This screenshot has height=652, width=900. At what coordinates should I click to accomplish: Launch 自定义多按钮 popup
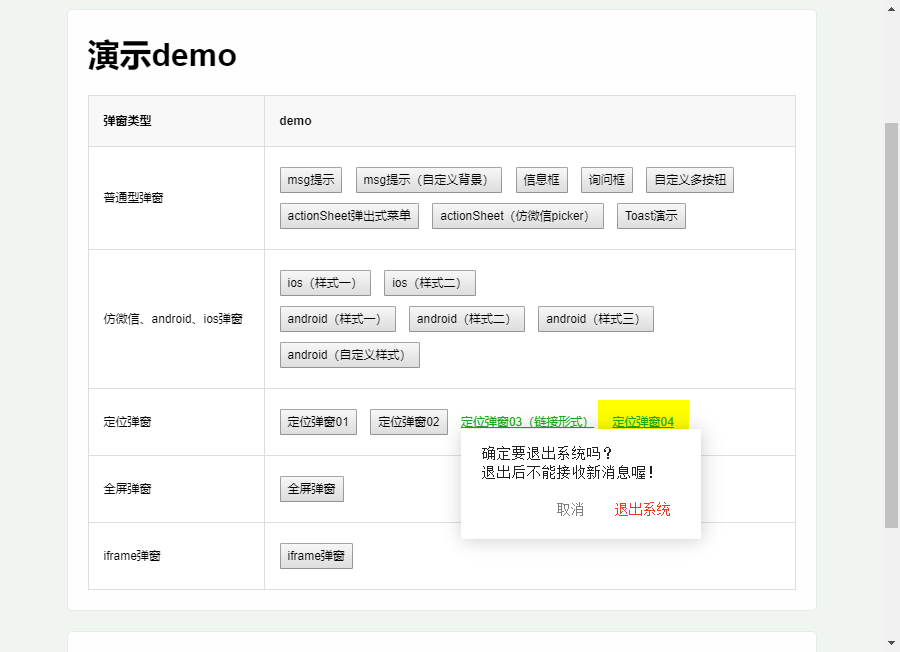(690, 180)
